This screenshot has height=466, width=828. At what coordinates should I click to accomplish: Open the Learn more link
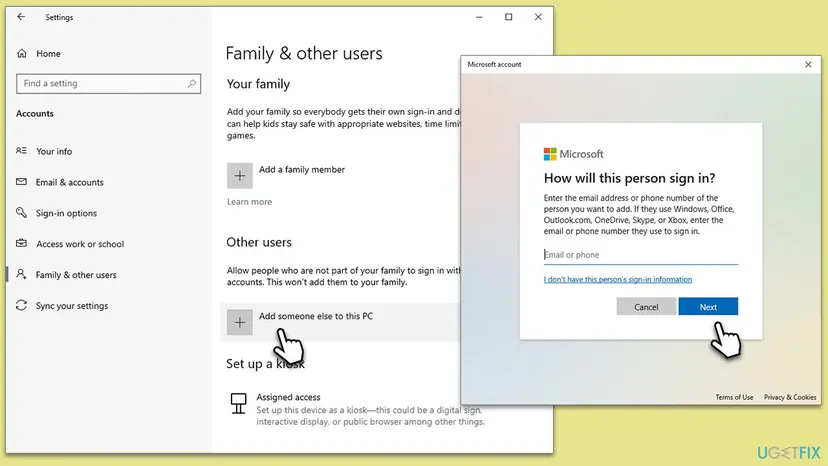[x=249, y=202]
